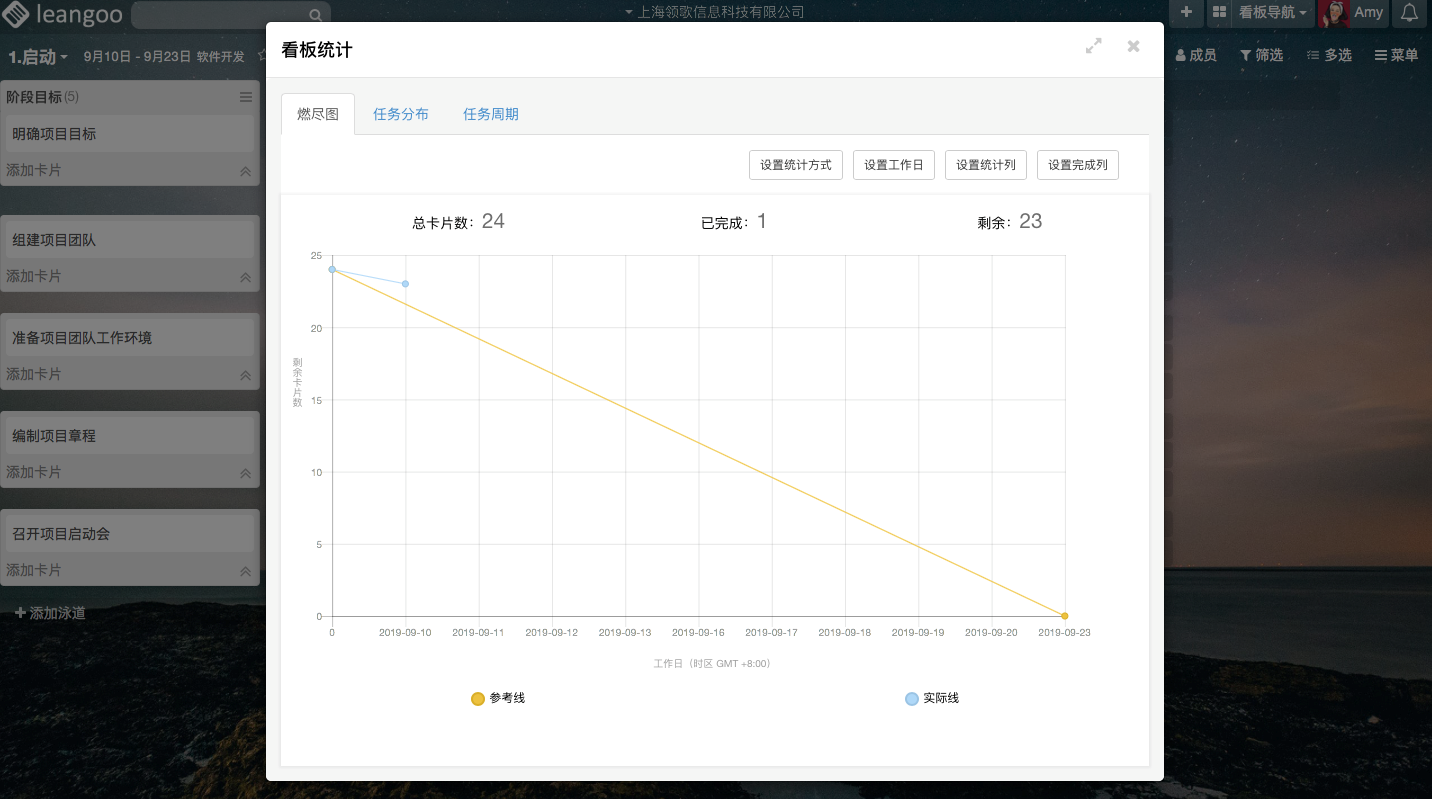Click the 设置工作日 button

[894, 165]
